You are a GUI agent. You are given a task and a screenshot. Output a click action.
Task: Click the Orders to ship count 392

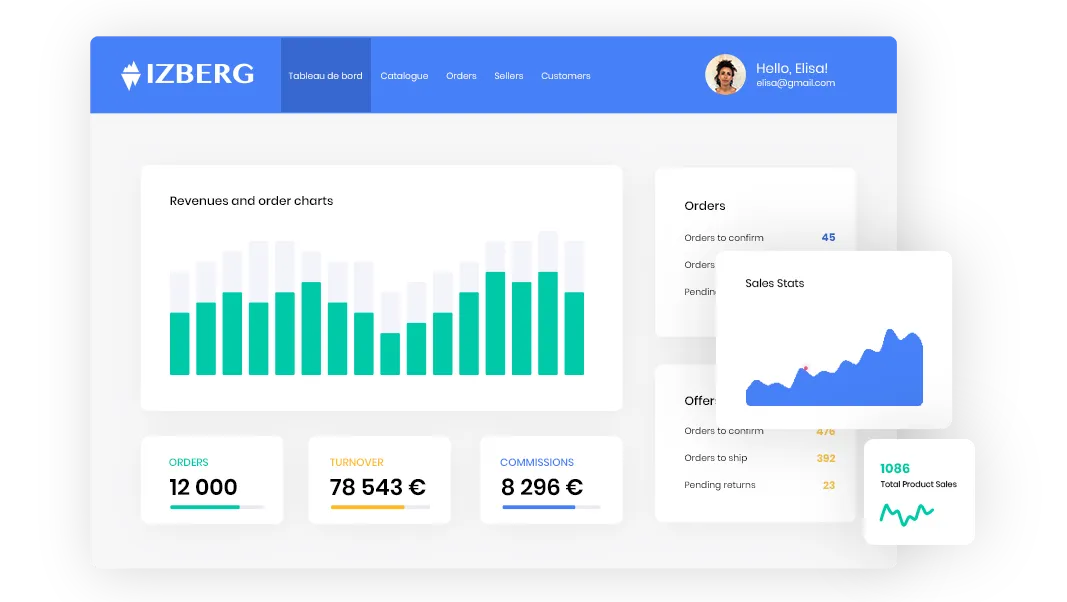coord(825,458)
